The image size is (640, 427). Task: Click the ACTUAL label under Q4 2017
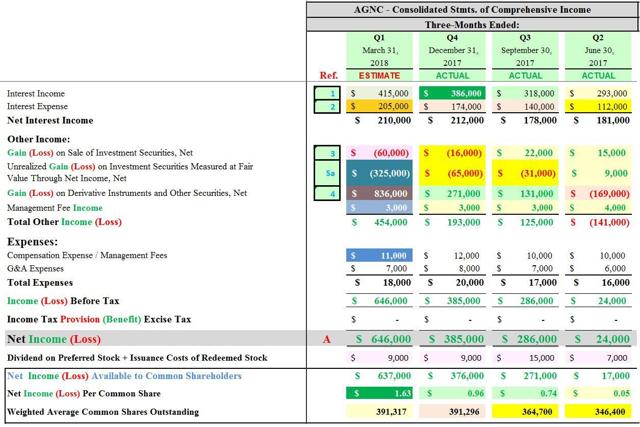coord(452,76)
